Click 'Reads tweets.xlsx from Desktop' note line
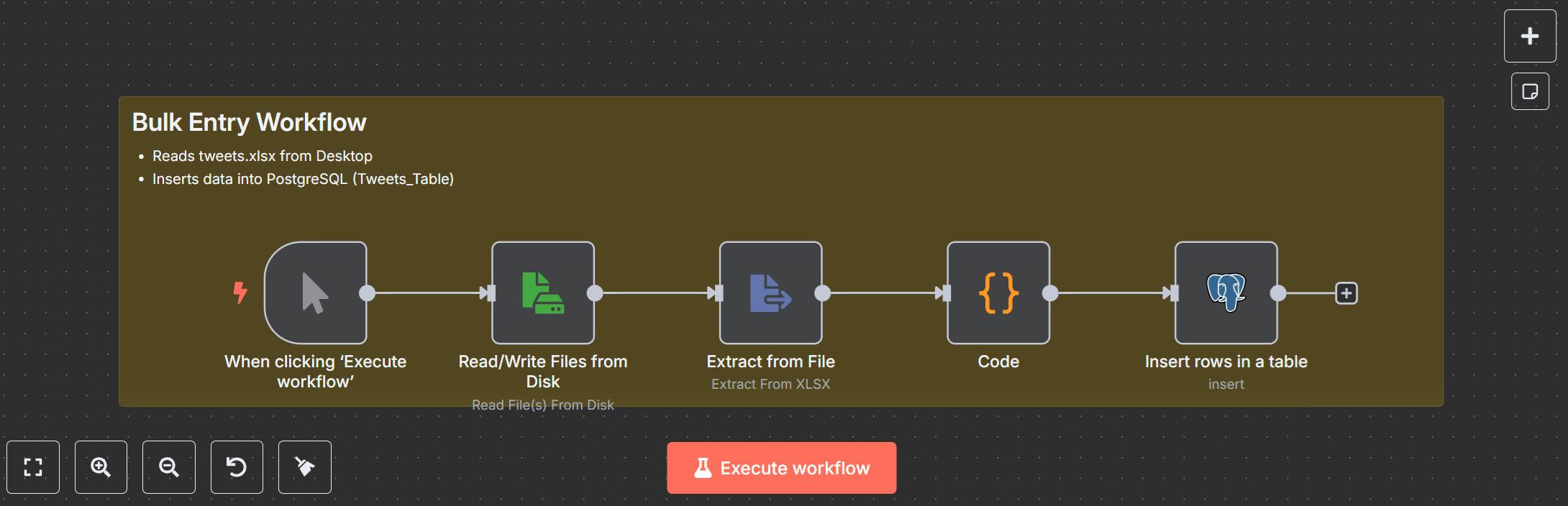 tap(263, 156)
